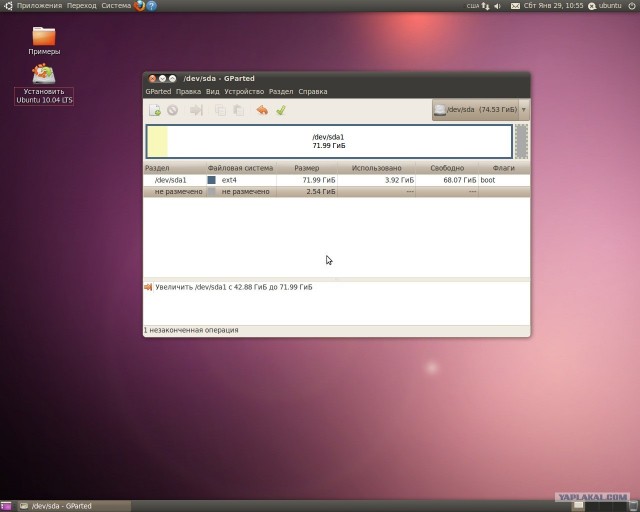Apply all operations with green checkmark

[281, 110]
